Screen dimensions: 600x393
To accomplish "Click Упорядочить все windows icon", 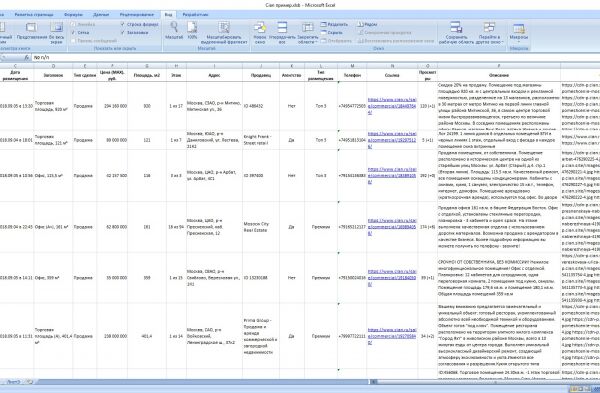I will pos(282,33).
